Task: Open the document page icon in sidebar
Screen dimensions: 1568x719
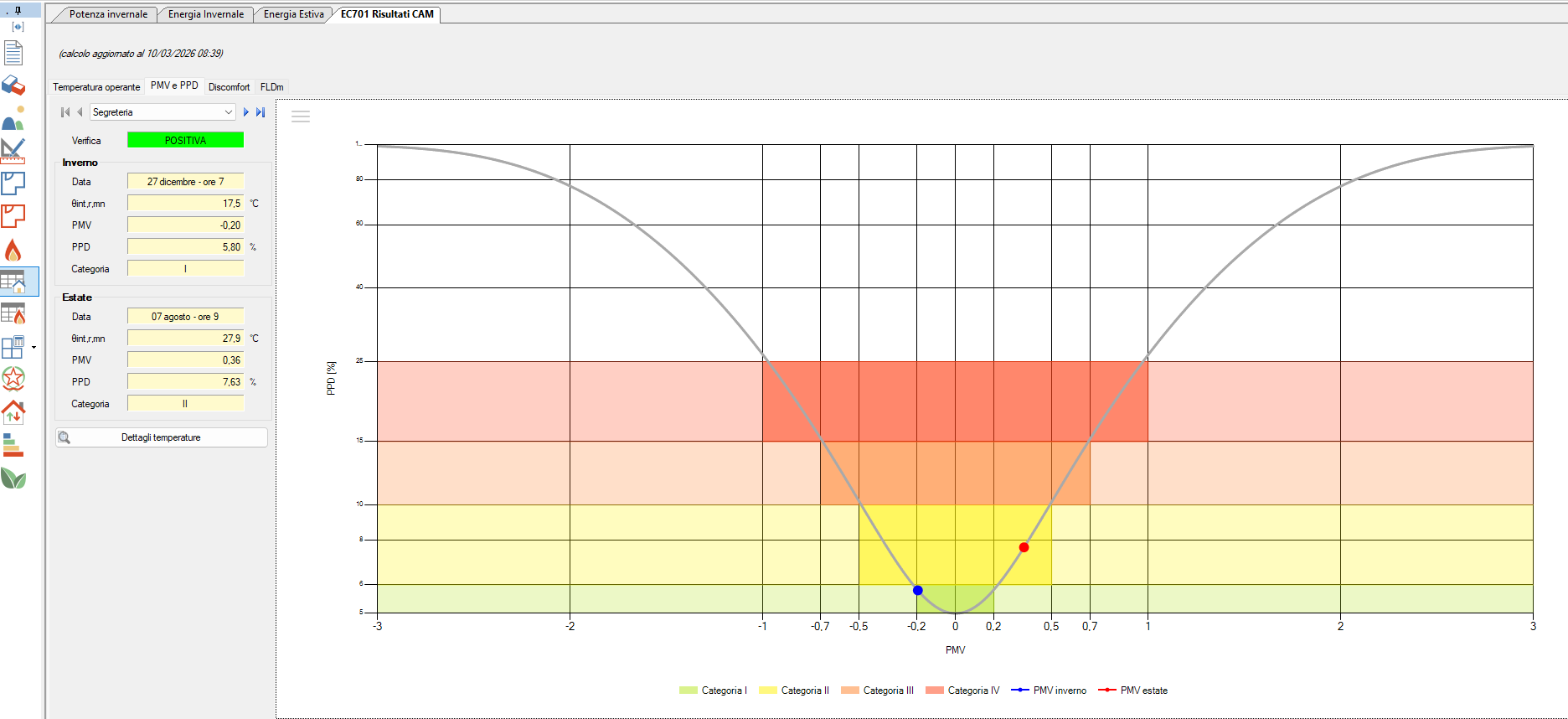Action: 13,53
